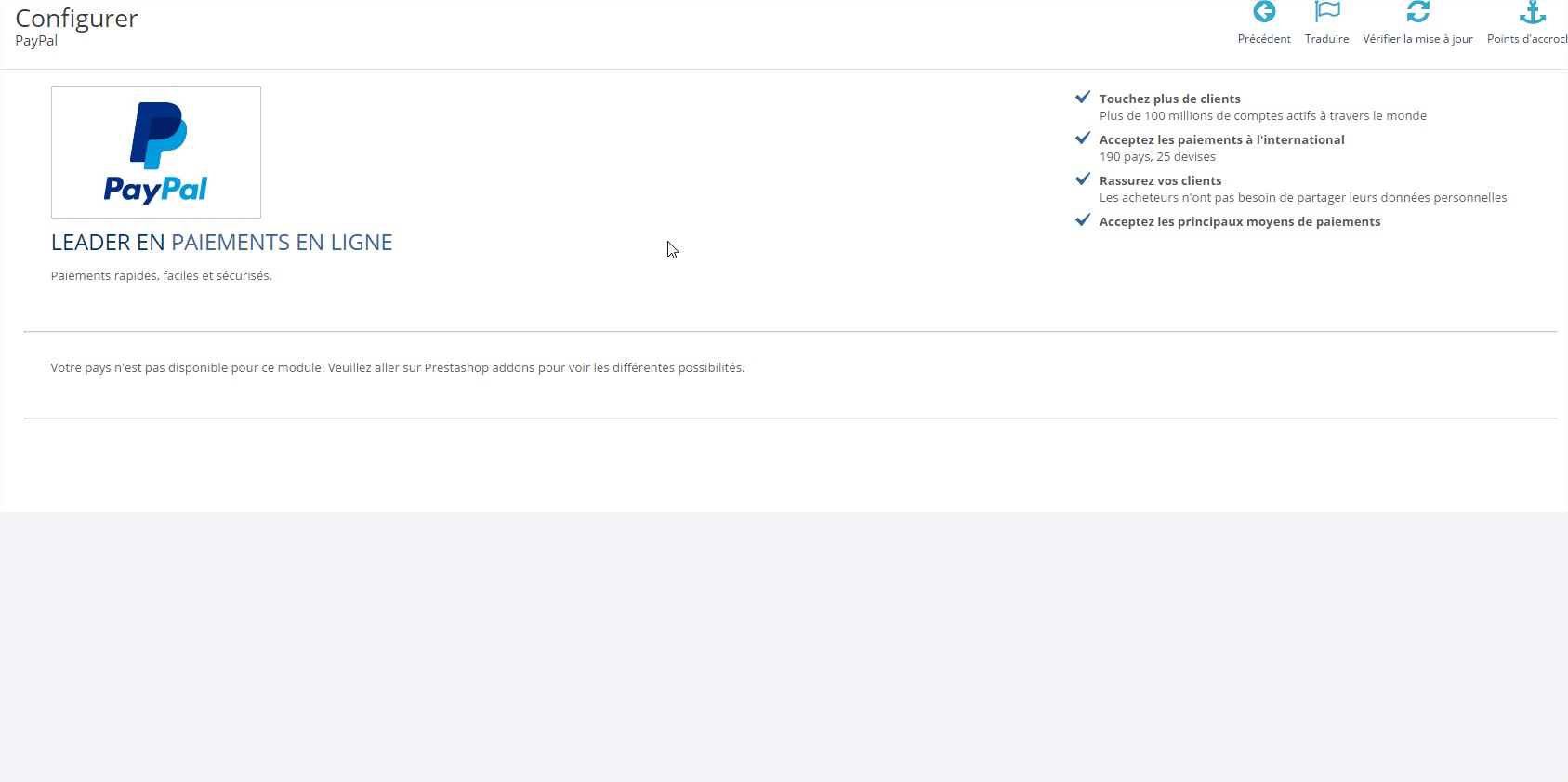Screen dimensions: 1568x782
Task: Click the LEADER EN PAIEMENTS EN LIGNE heading
Action: 221,243
